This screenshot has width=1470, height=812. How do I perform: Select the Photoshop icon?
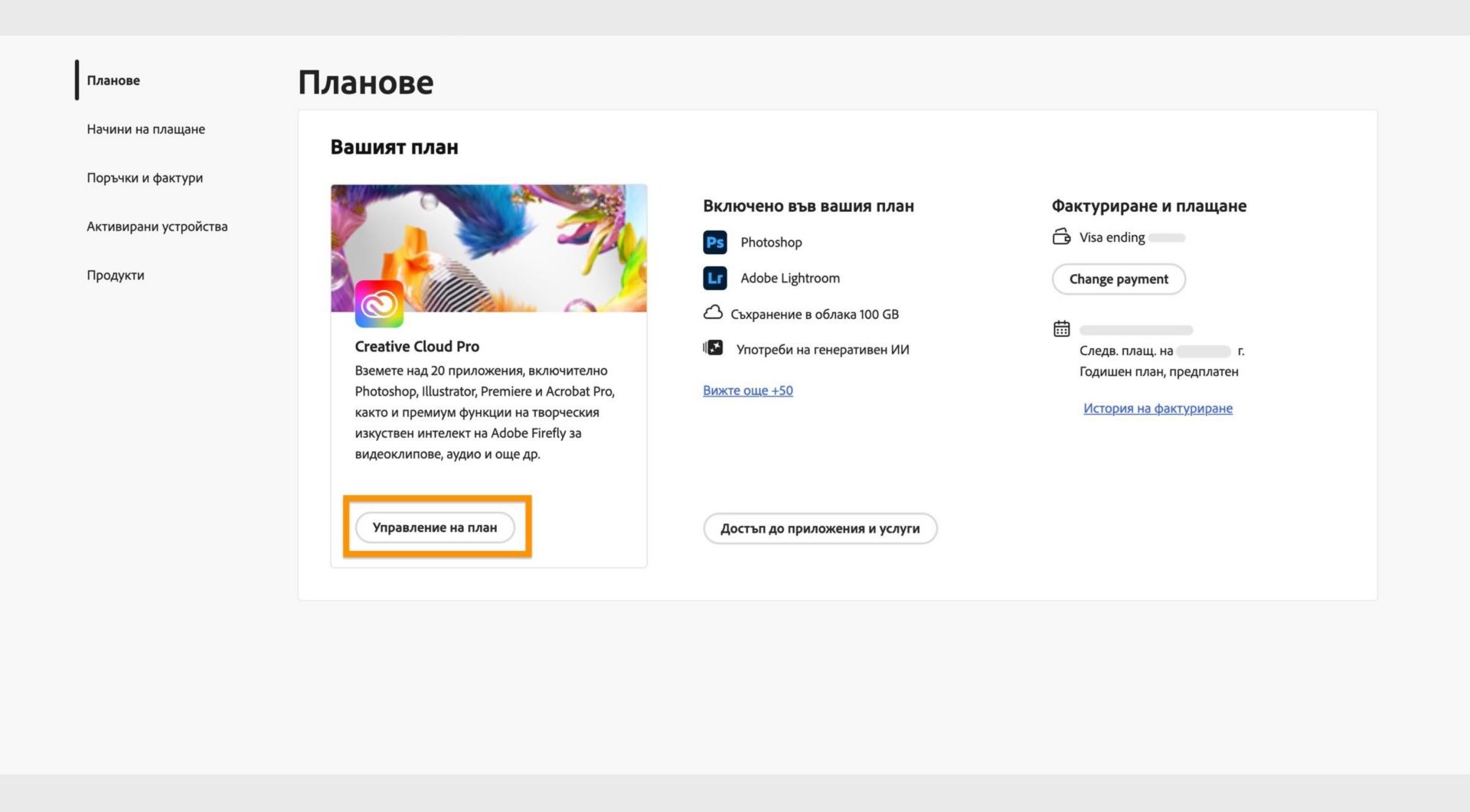[x=714, y=242]
